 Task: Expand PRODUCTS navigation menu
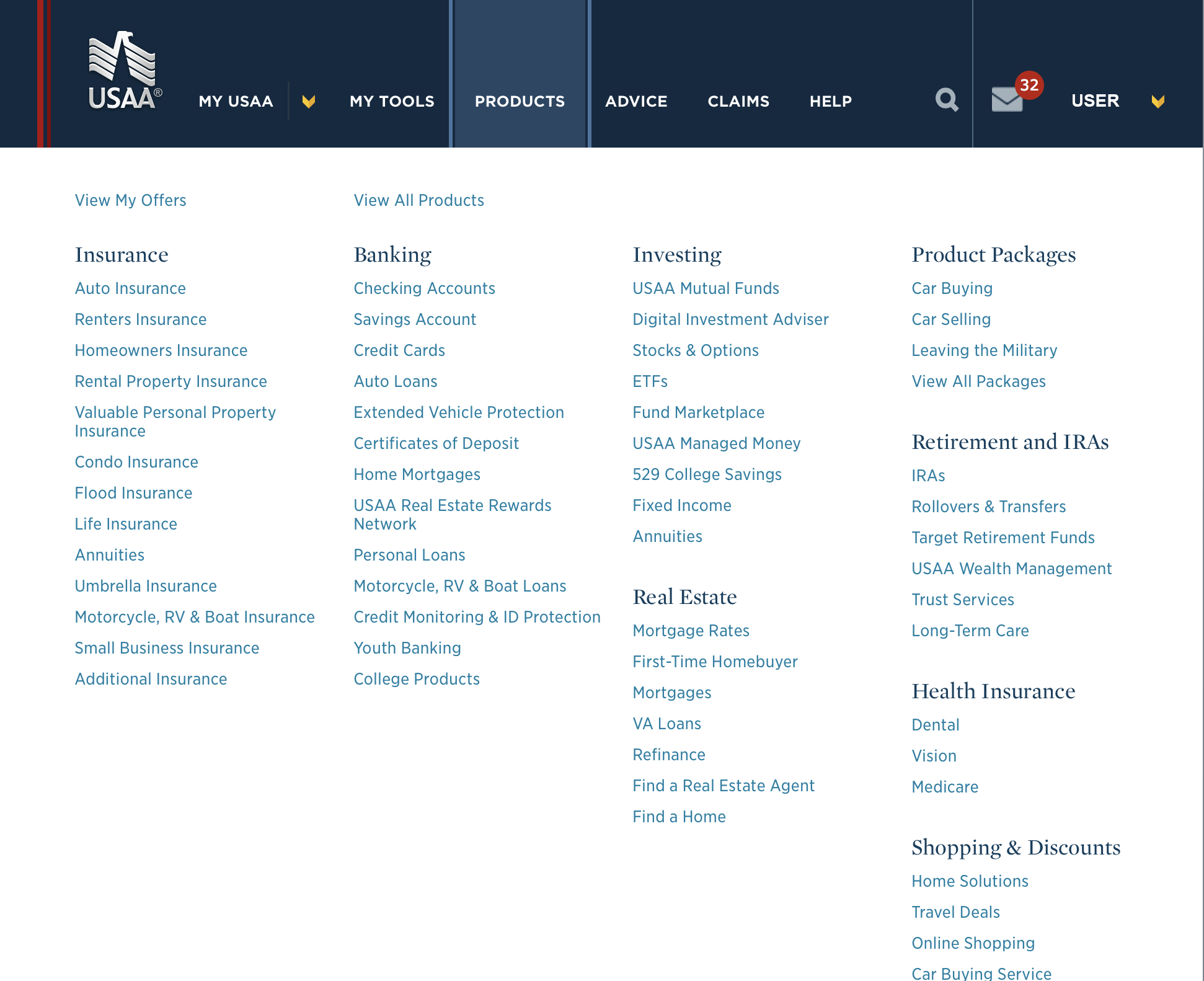tap(519, 100)
